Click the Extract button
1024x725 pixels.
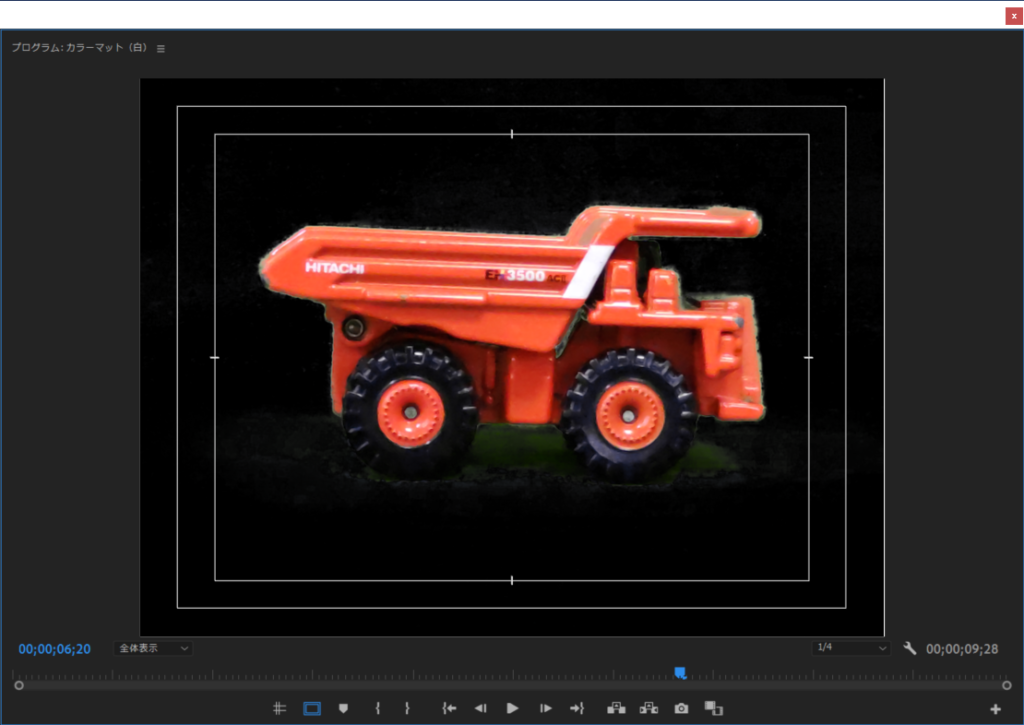pyautogui.click(x=649, y=708)
